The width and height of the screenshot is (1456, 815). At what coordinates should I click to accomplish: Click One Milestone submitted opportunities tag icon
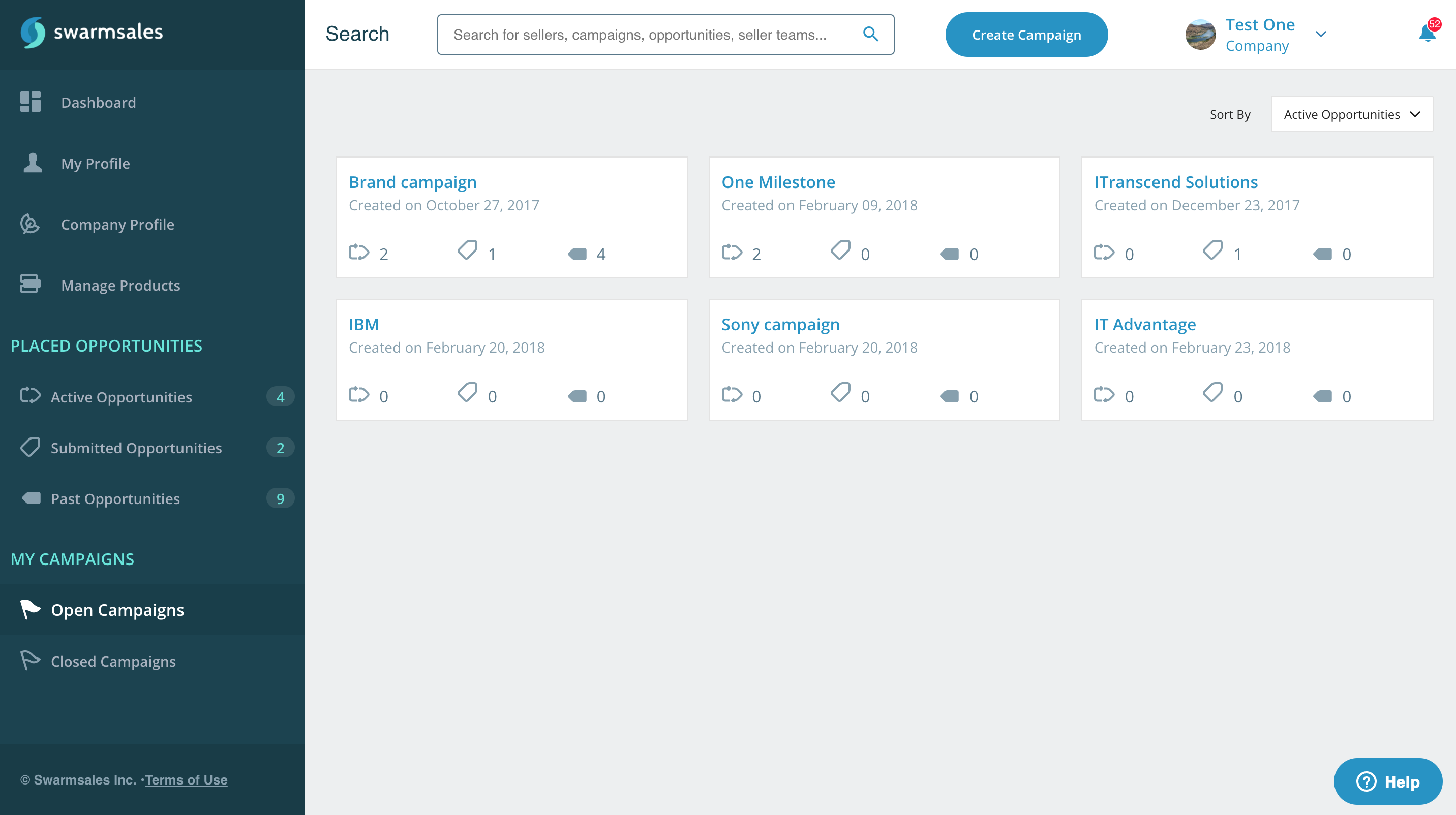click(x=840, y=250)
